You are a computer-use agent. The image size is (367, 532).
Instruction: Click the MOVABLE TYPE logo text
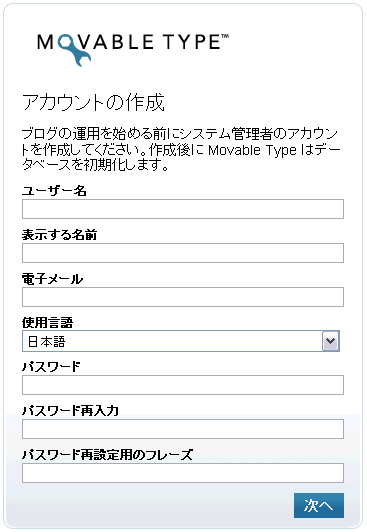click(133, 42)
